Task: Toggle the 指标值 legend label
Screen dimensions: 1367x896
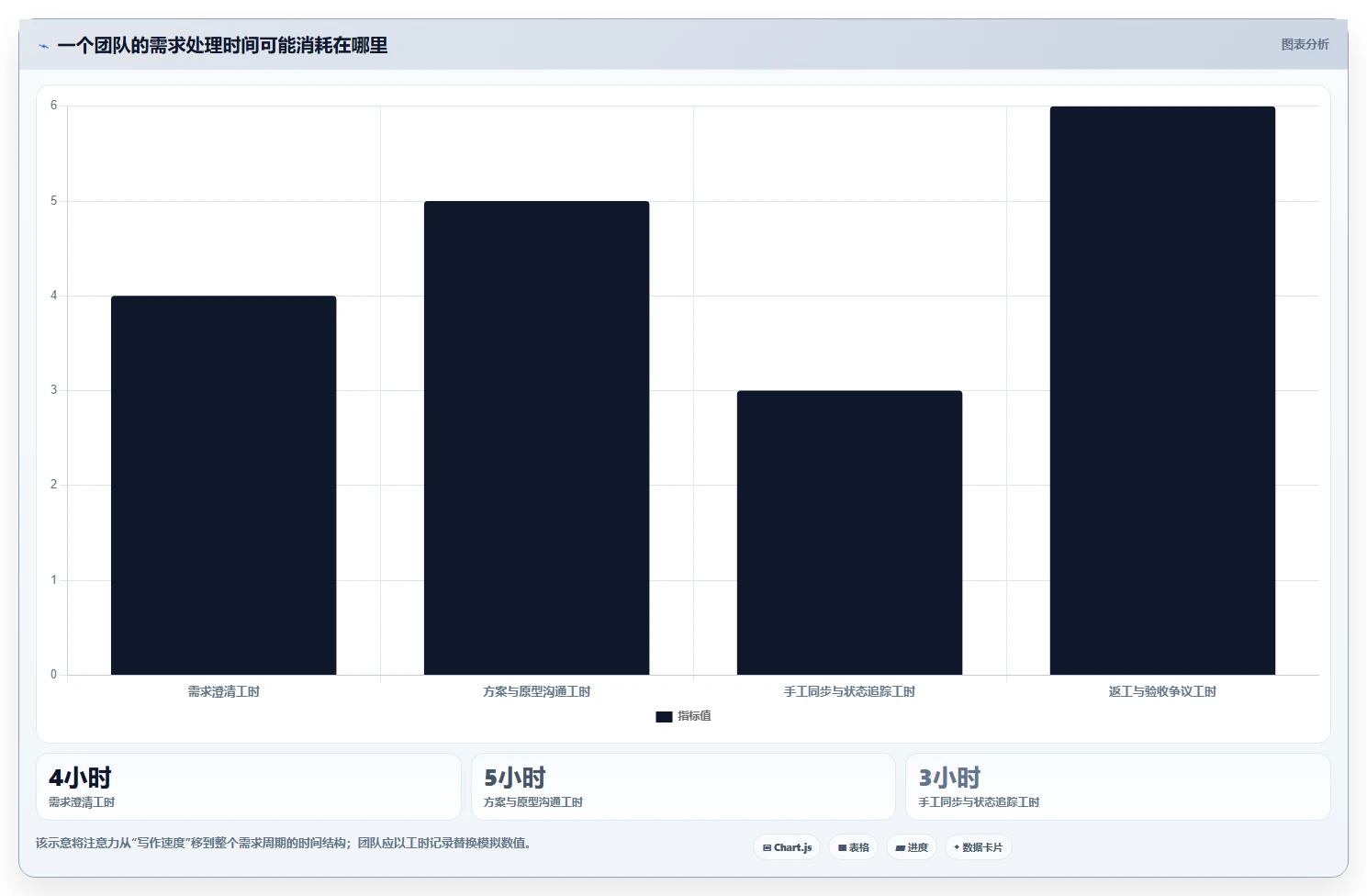Action: coord(694,716)
